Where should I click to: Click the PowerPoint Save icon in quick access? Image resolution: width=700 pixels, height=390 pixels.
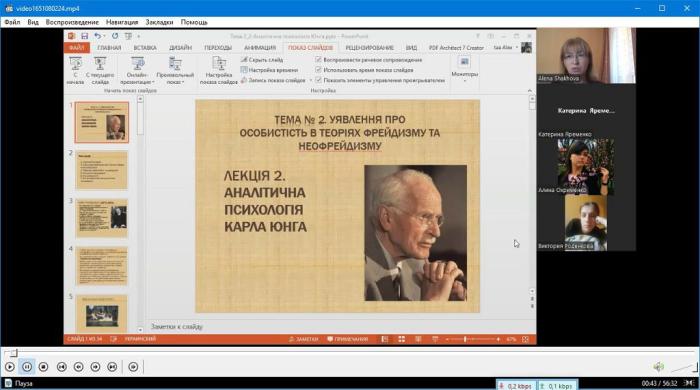[x=84, y=36]
